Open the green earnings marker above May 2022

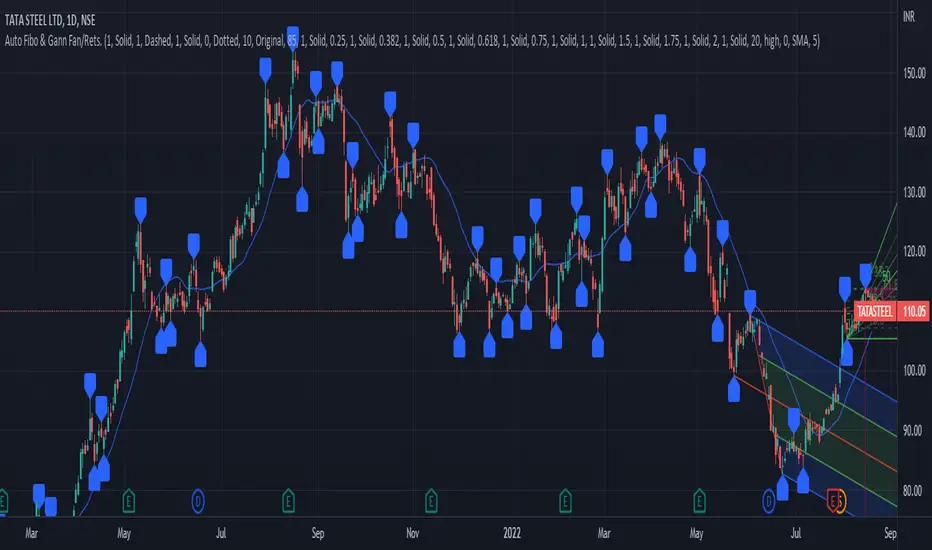tap(700, 501)
